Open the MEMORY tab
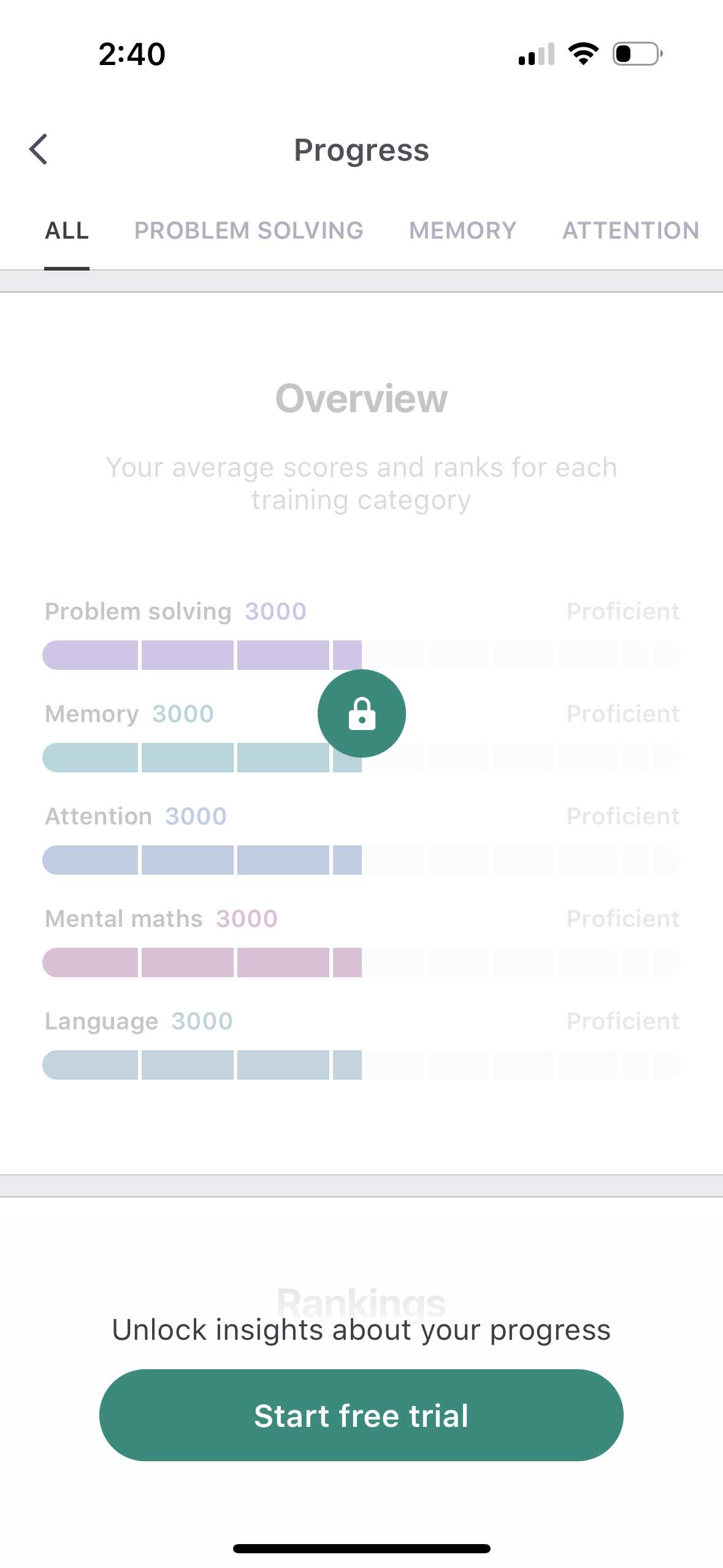This screenshot has width=723, height=1568. [463, 231]
